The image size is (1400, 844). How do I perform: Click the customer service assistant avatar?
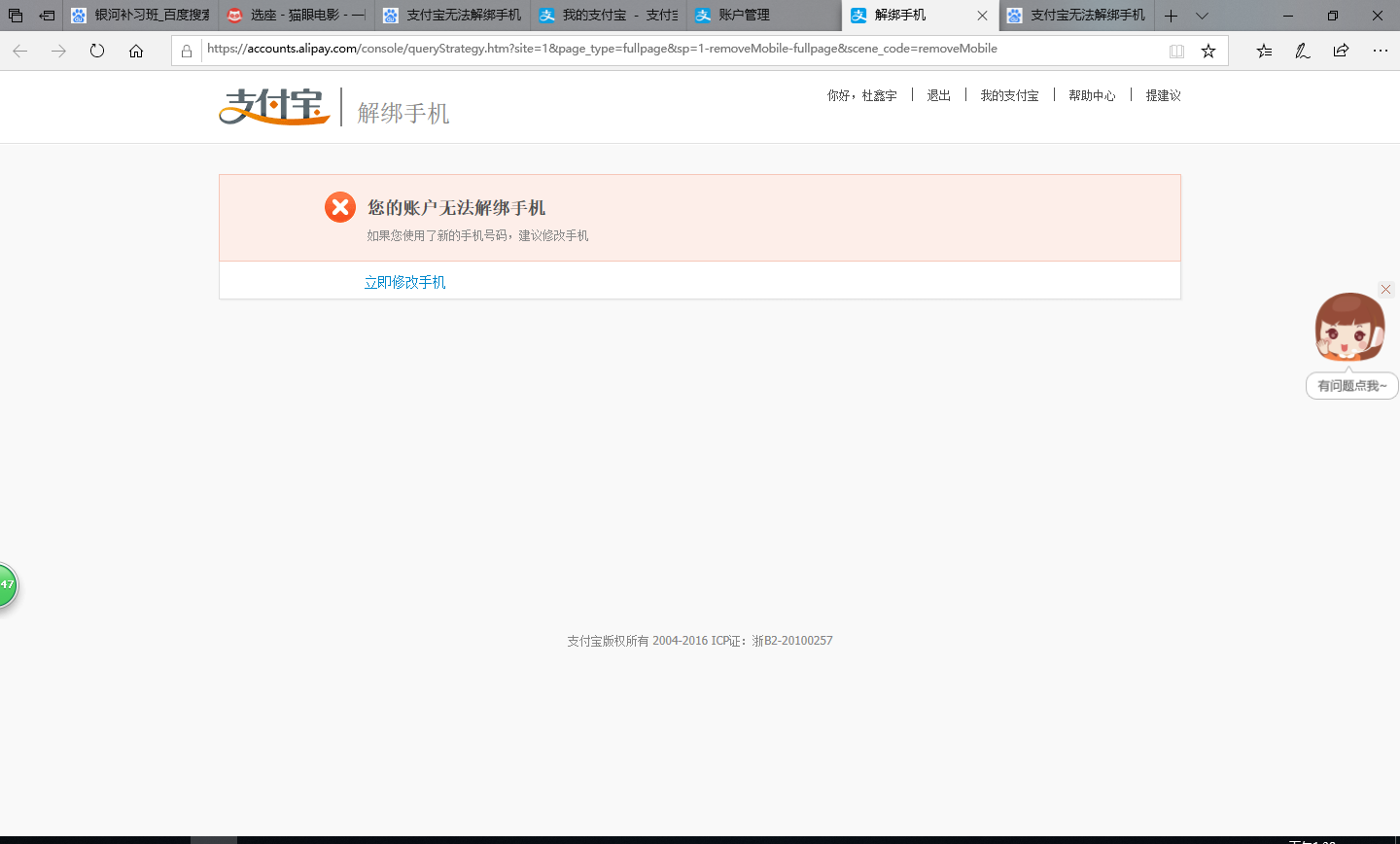click(1350, 328)
